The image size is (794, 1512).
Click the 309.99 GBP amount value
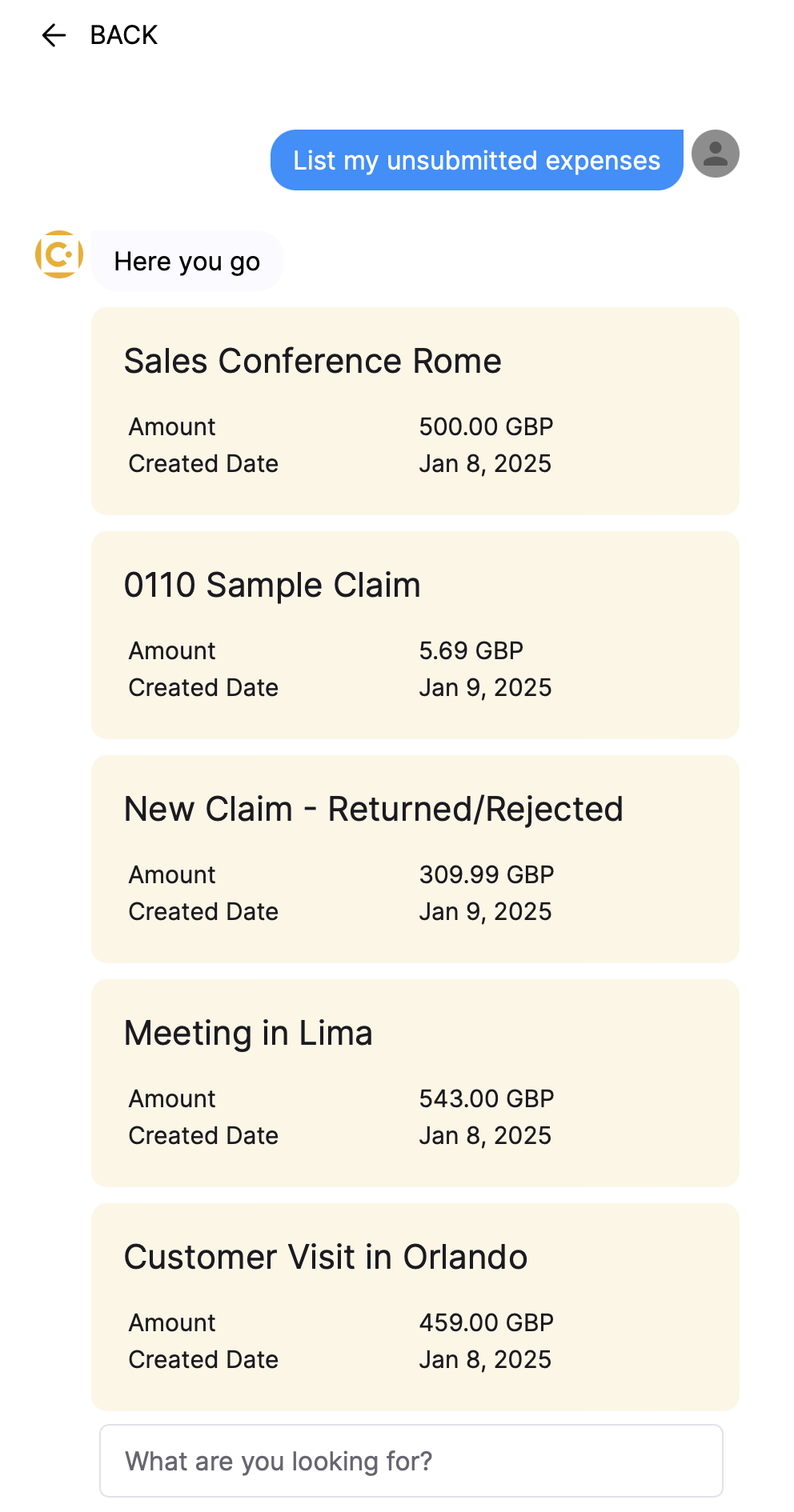pyautogui.click(x=487, y=874)
